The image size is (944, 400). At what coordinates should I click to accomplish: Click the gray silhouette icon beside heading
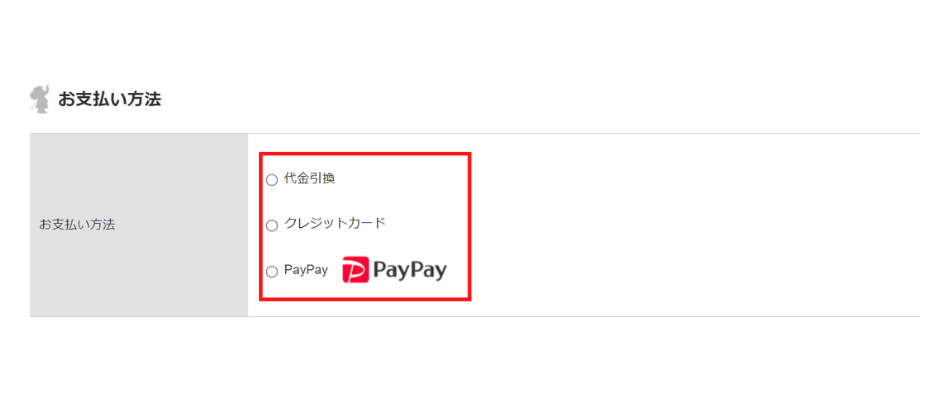pyautogui.click(x=39, y=99)
